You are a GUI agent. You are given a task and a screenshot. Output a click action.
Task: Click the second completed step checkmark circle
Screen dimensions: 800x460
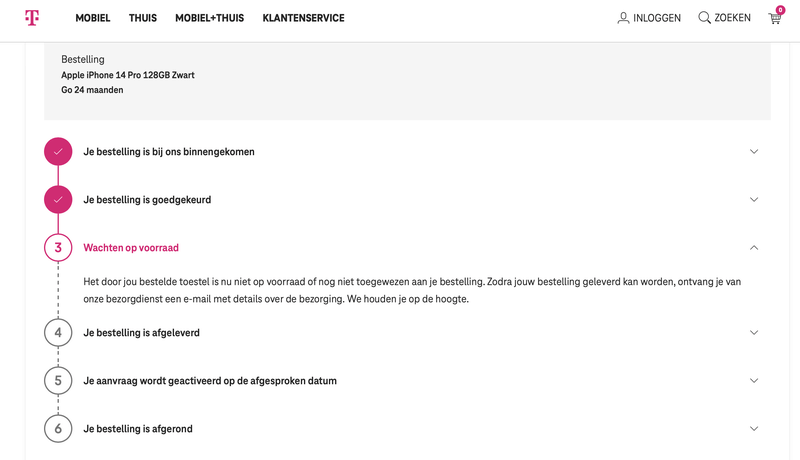point(58,200)
